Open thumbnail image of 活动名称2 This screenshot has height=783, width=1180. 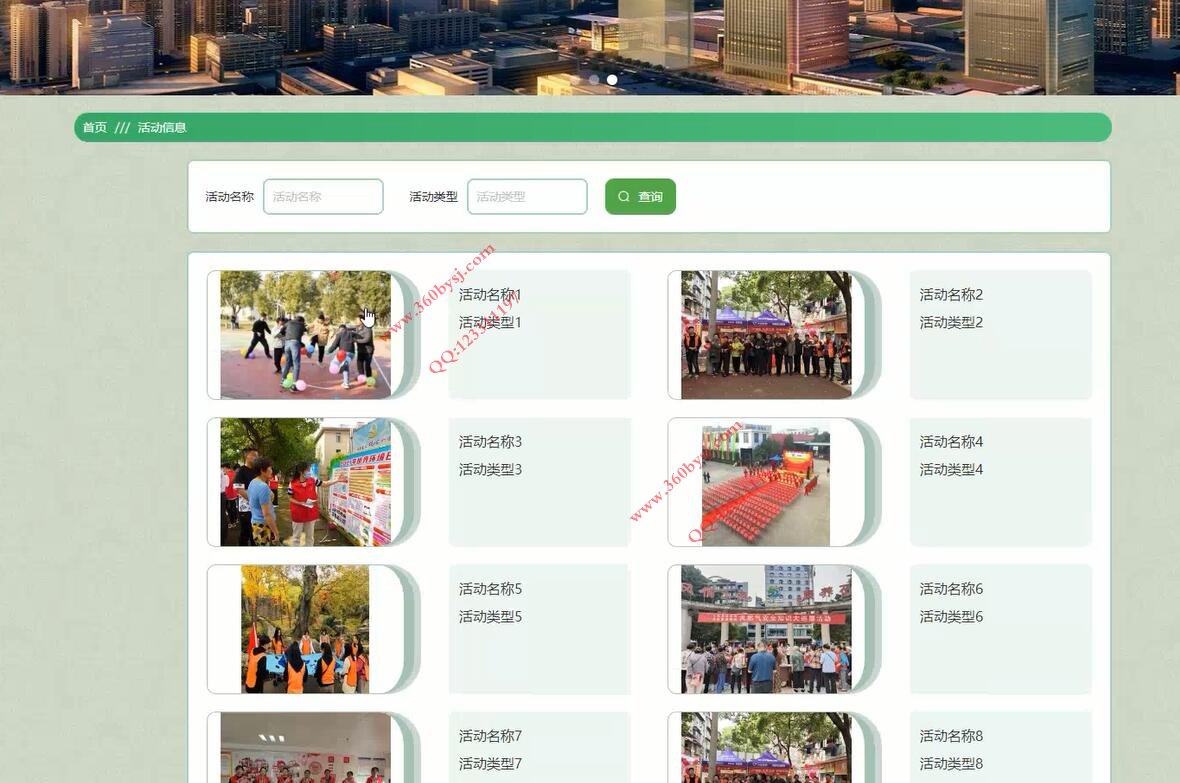tap(766, 335)
